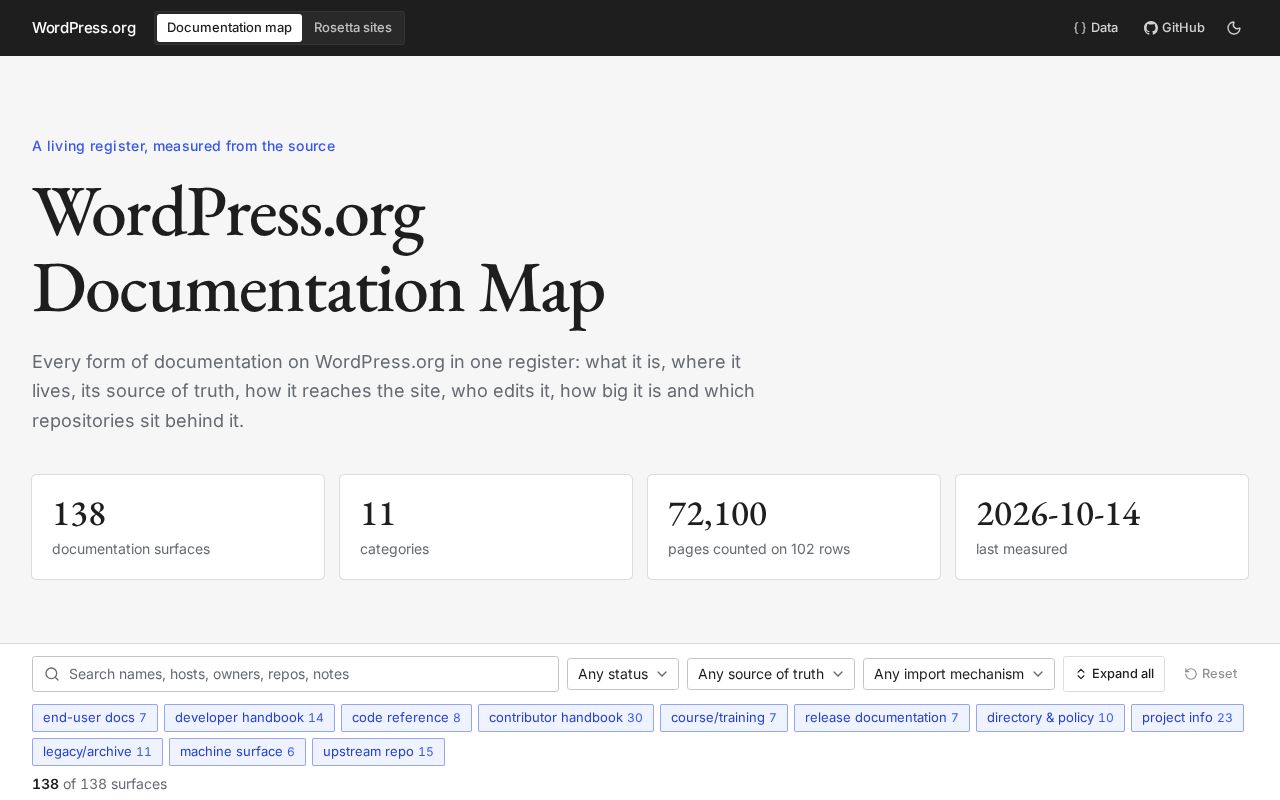Viewport: 1280px width, 800px height.
Task: Toggle the developer handbook category filter
Action: (x=249, y=718)
